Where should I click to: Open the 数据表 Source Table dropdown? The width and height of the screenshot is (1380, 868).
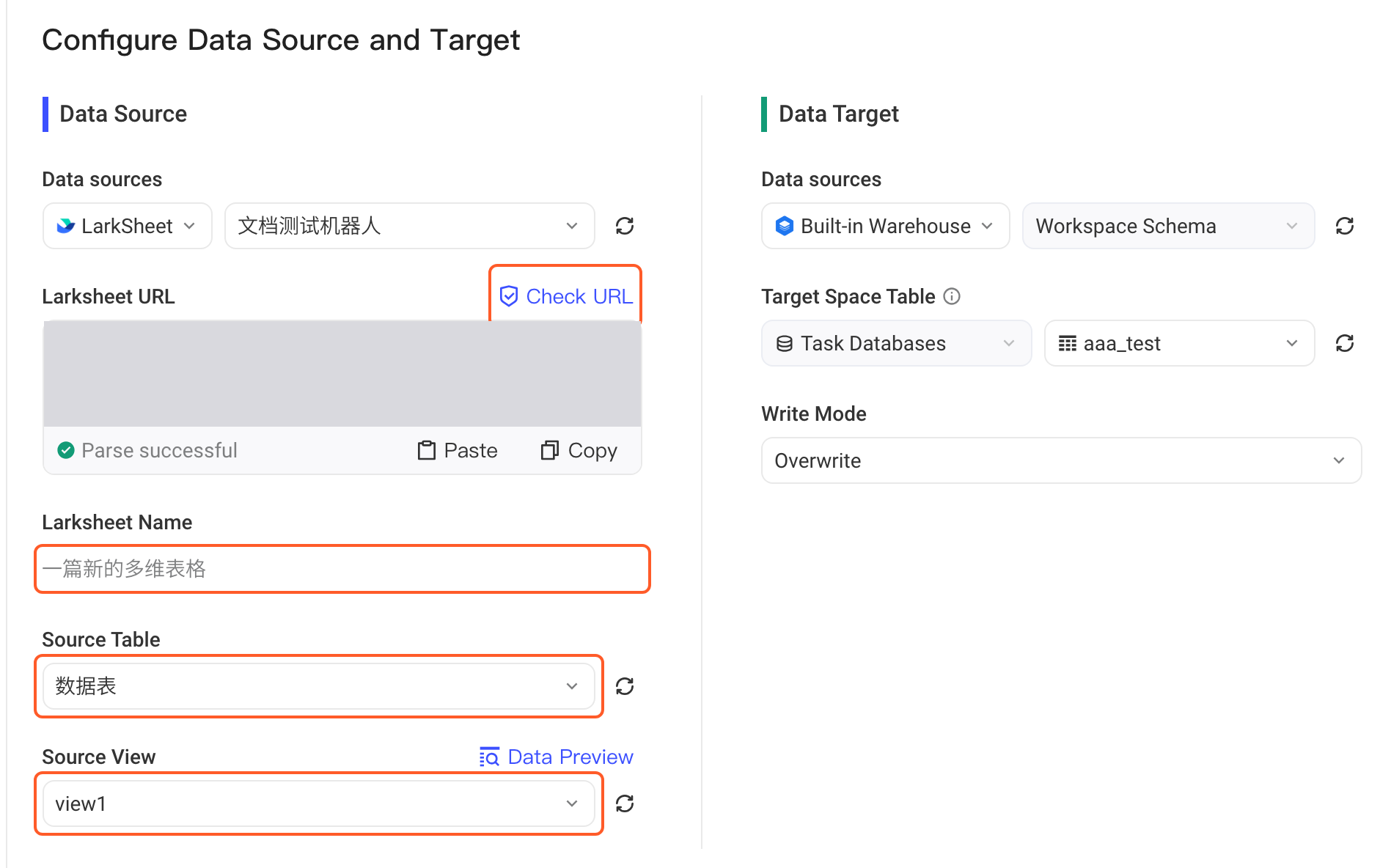point(318,686)
